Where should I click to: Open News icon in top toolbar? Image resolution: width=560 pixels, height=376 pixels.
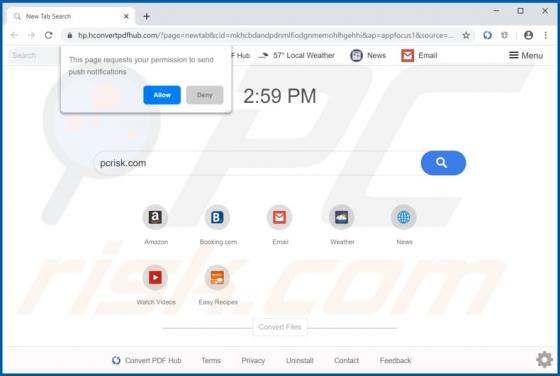click(x=356, y=56)
